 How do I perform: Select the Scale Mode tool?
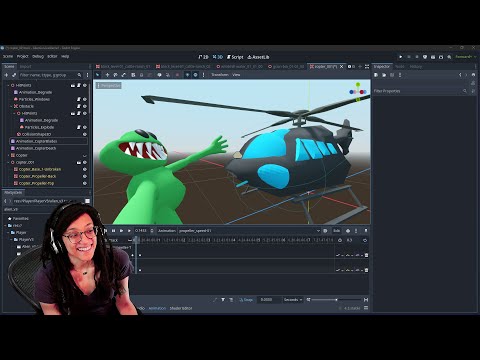point(124,75)
